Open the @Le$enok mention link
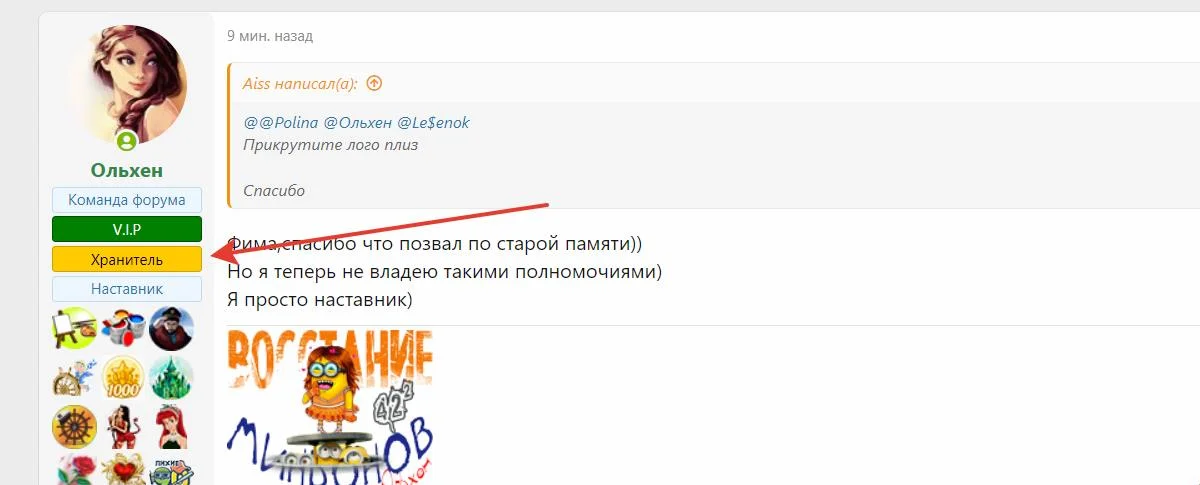The image size is (1200, 485). click(434, 122)
